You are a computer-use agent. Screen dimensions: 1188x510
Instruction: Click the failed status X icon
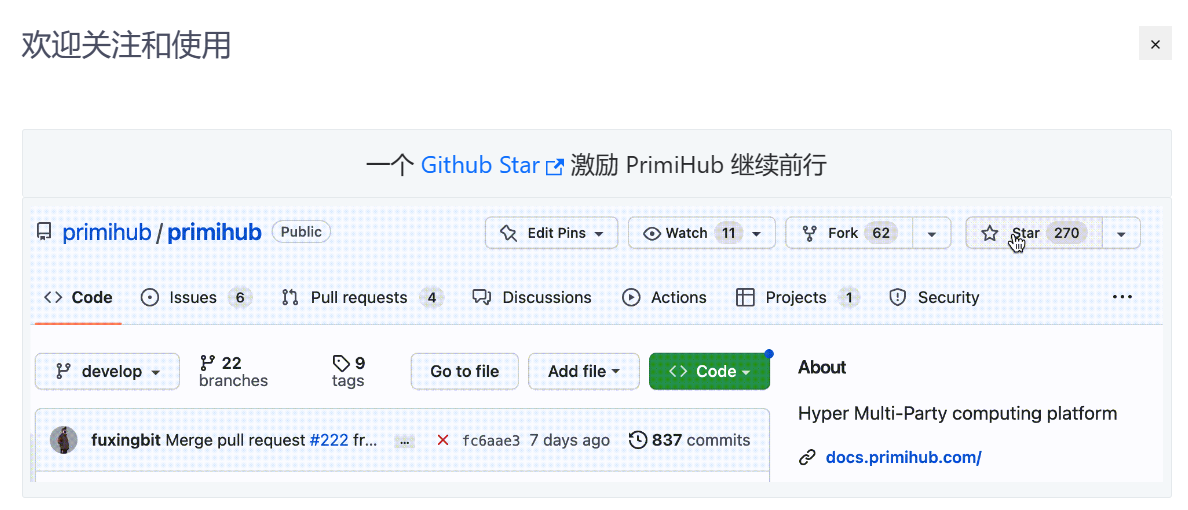click(x=443, y=440)
